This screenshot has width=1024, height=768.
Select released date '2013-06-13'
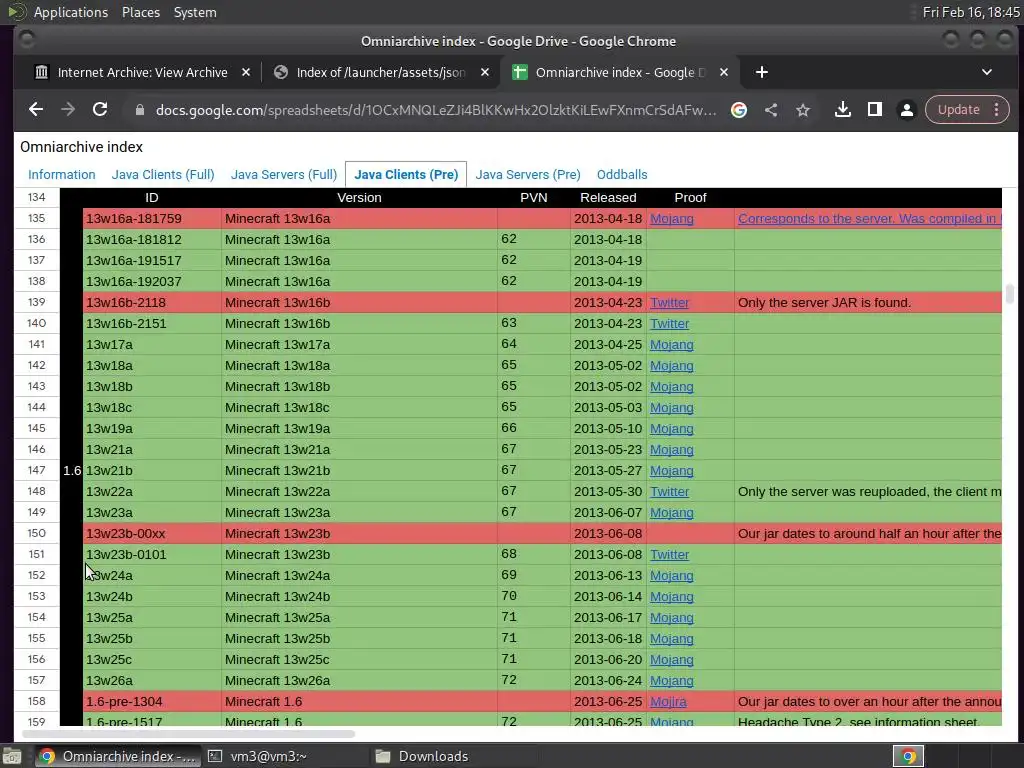608,576
